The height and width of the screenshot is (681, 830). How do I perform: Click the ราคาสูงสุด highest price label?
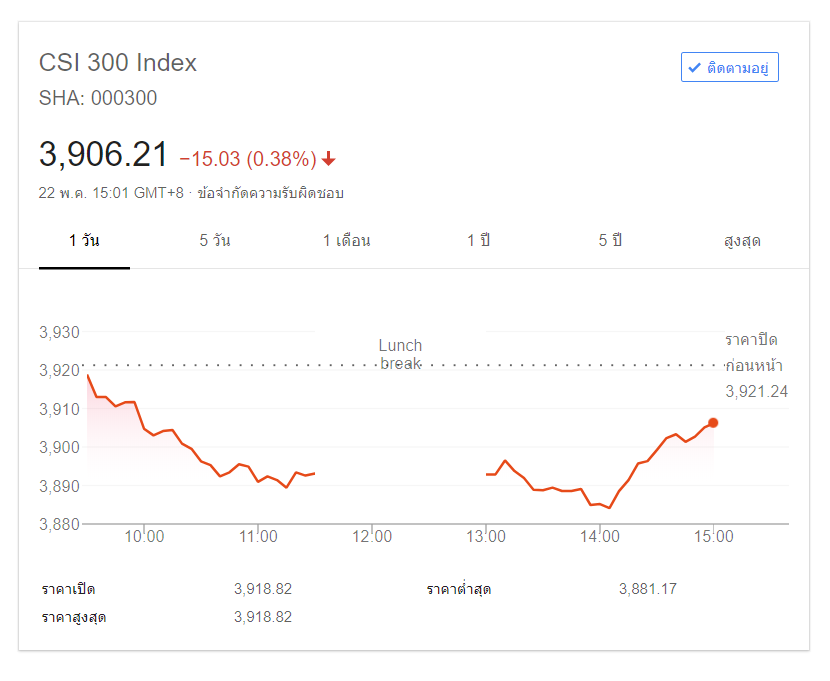click(x=74, y=617)
